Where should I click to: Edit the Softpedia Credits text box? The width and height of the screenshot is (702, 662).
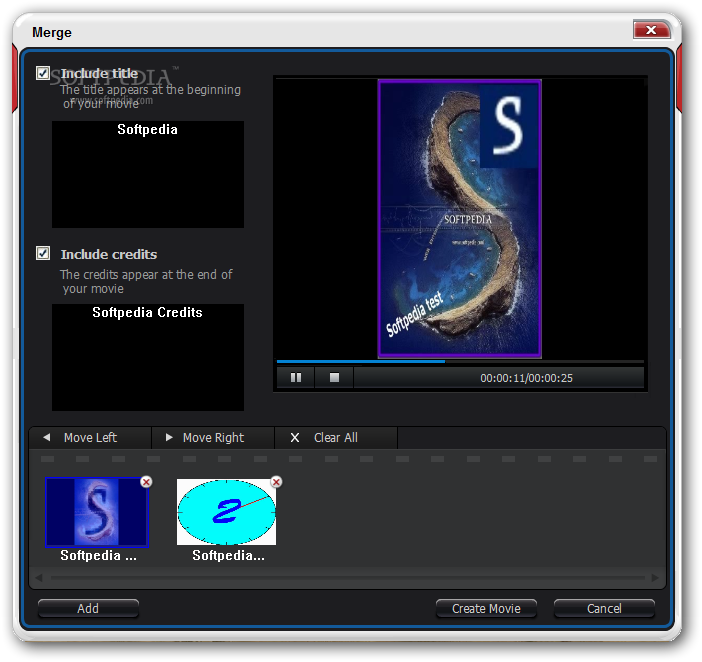coord(148,357)
